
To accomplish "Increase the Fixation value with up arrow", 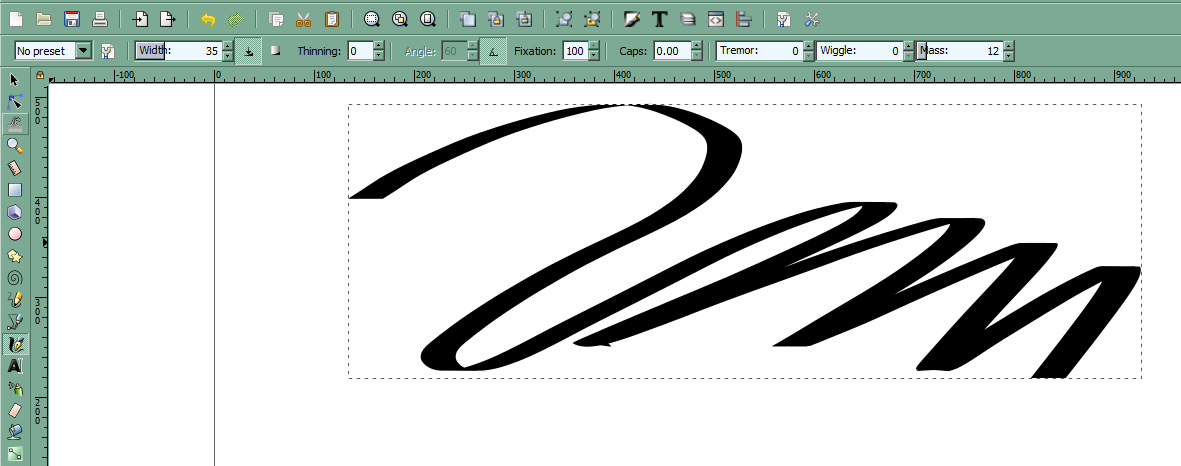I will point(594,46).
